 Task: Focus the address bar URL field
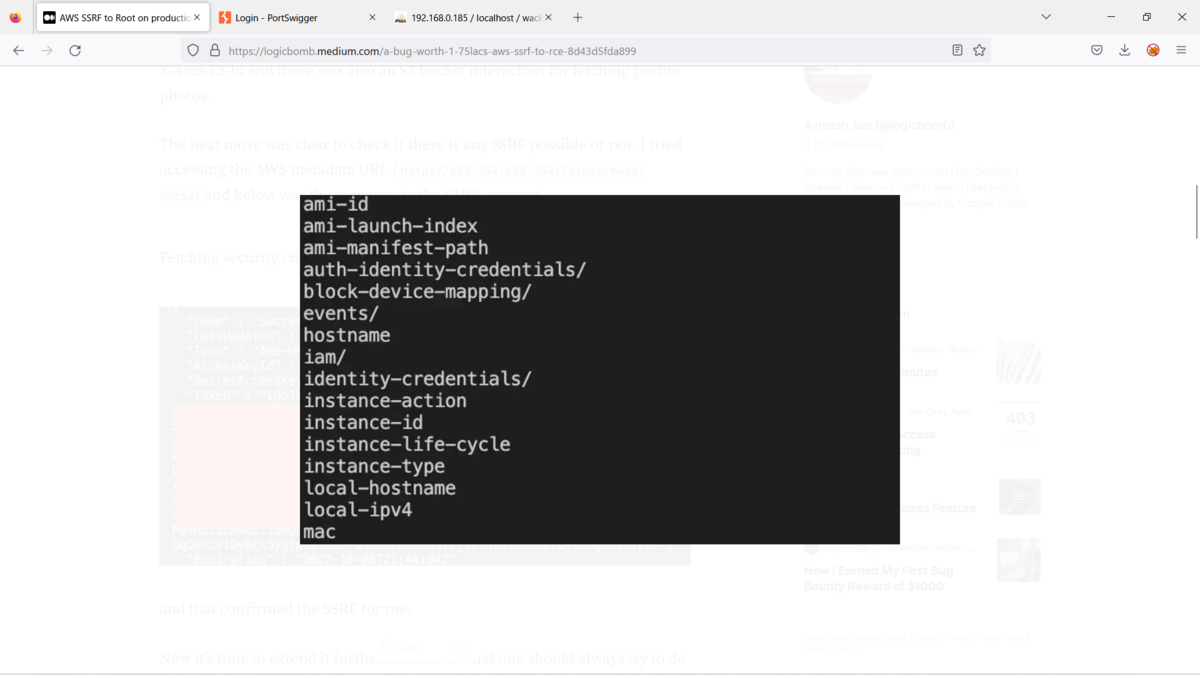pyautogui.click(x=585, y=50)
